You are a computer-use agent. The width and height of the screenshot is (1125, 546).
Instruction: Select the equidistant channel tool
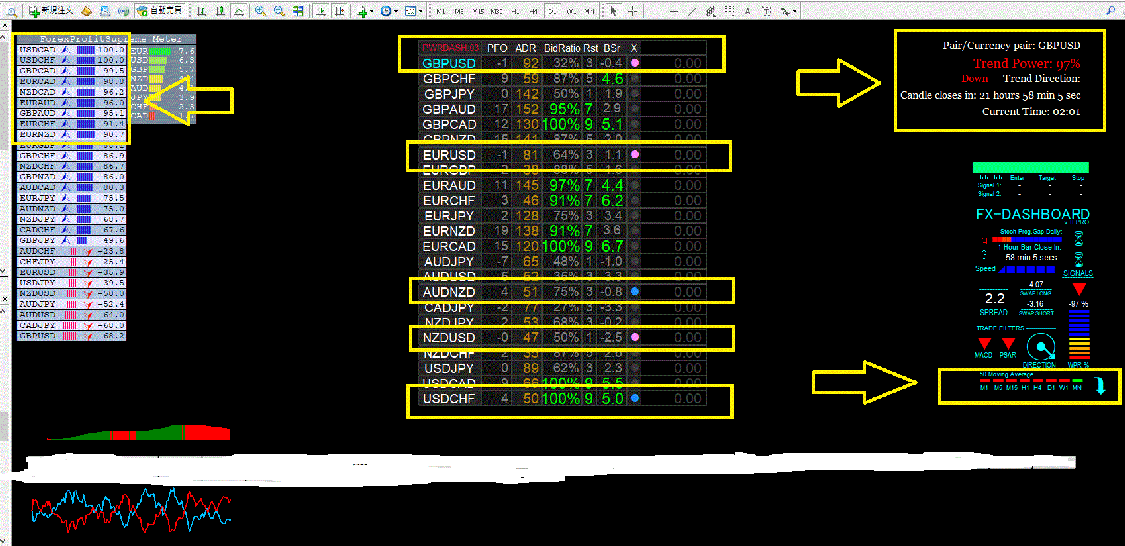click(710, 11)
